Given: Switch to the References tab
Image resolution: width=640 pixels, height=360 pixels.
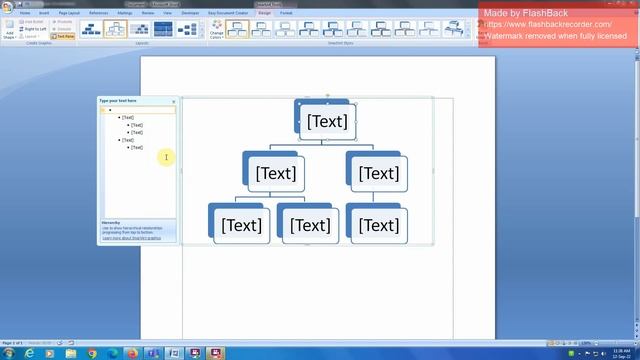Looking at the screenshot, I should coord(98,13).
